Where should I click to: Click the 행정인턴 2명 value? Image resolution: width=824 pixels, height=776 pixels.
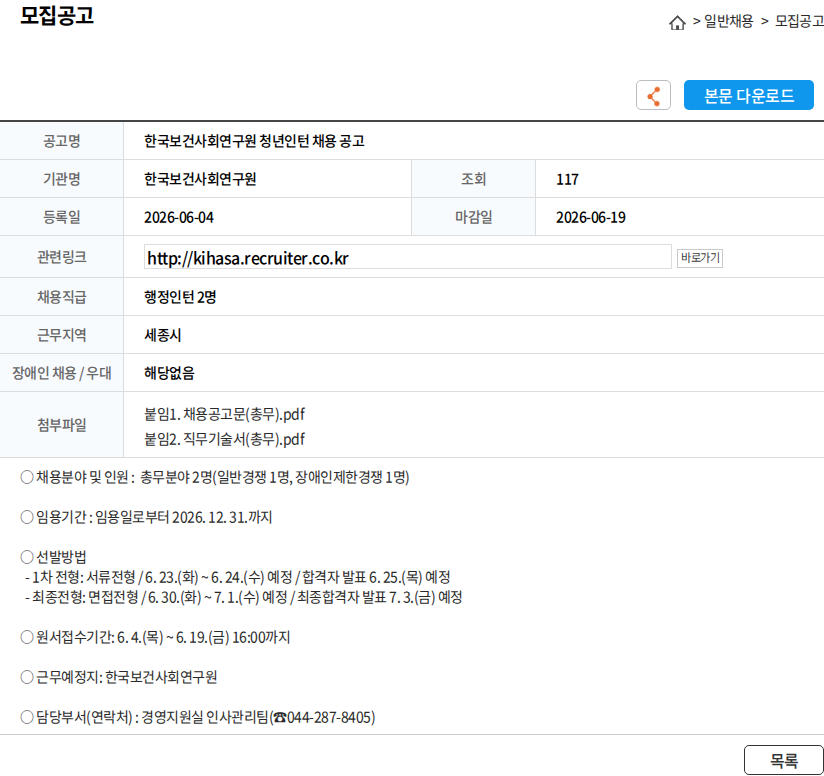click(180, 297)
